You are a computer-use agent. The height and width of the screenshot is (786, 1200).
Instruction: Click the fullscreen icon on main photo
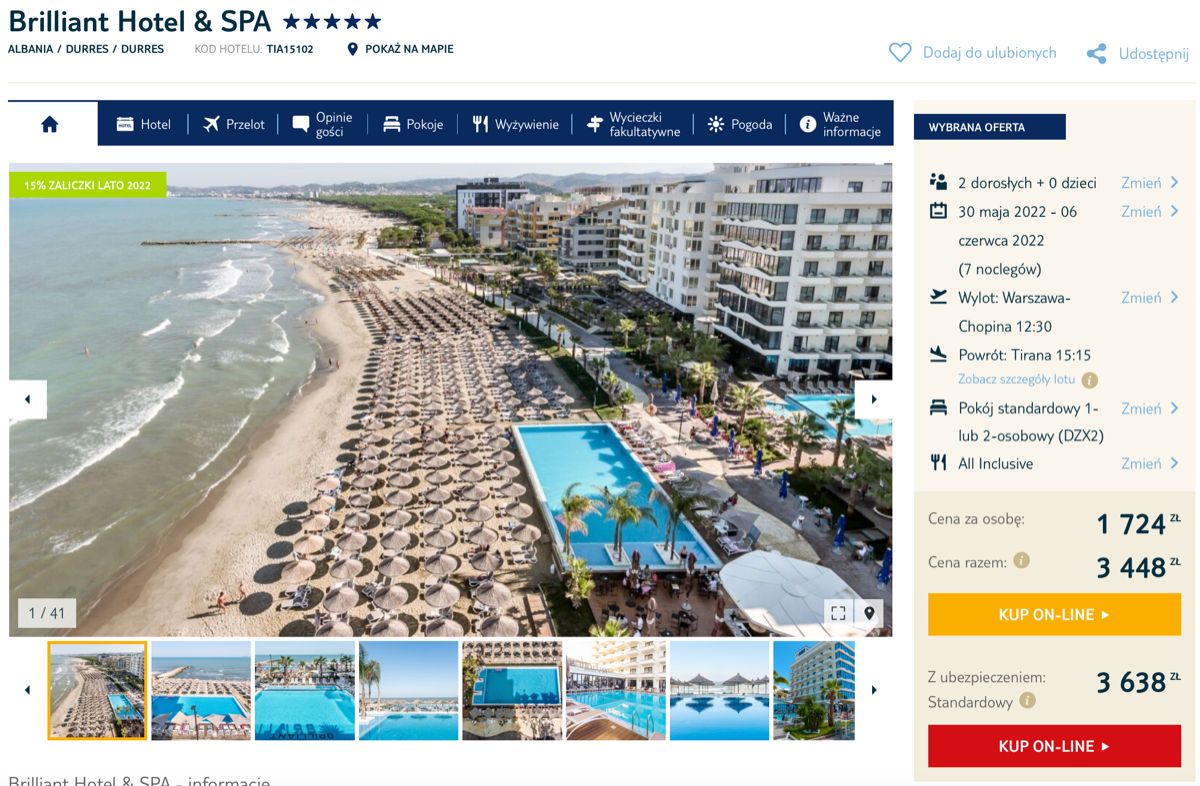click(x=838, y=613)
